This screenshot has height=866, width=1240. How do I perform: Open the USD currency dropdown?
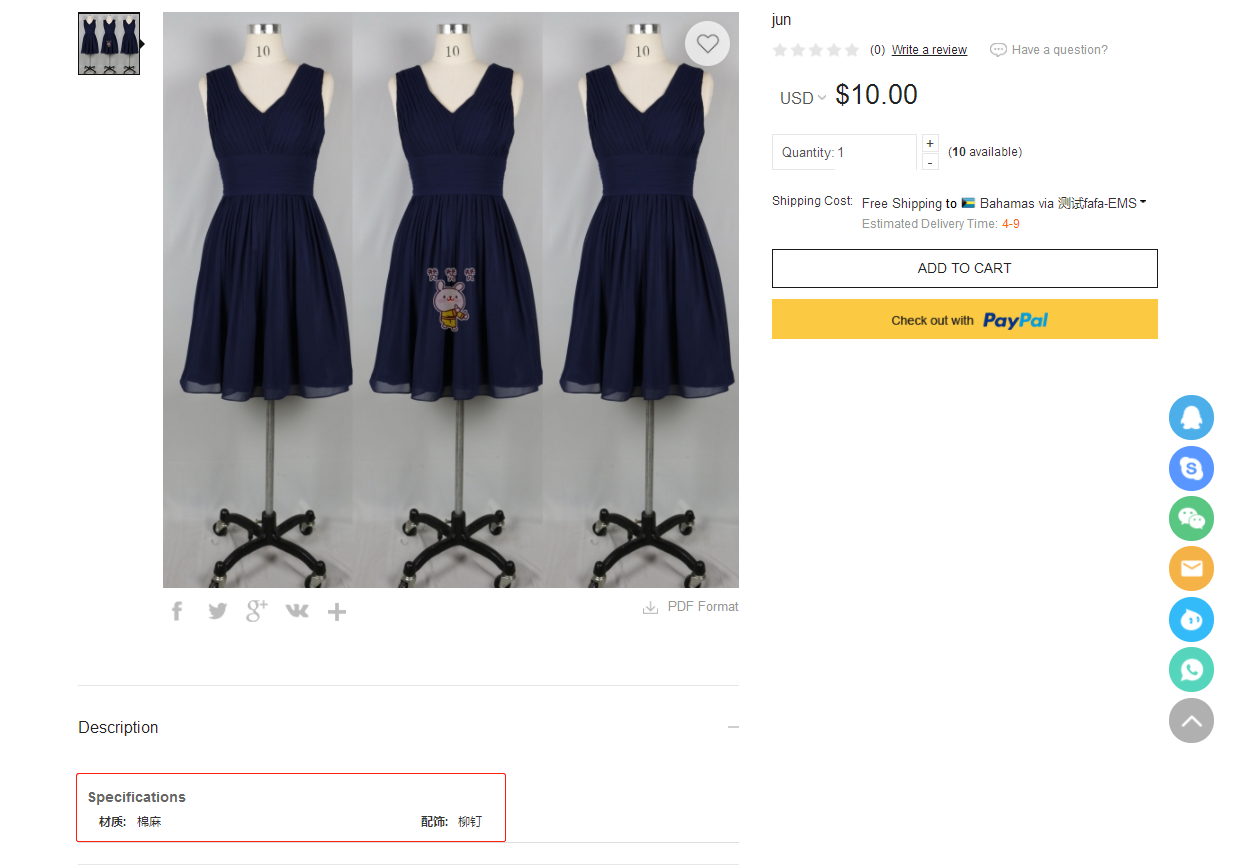[x=803, y=98]
